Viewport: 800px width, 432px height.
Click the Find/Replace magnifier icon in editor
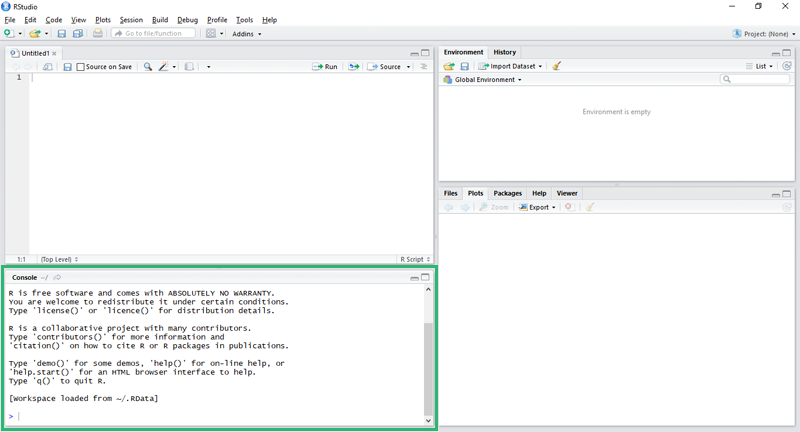pyautogui.click(x=147, y=67)
